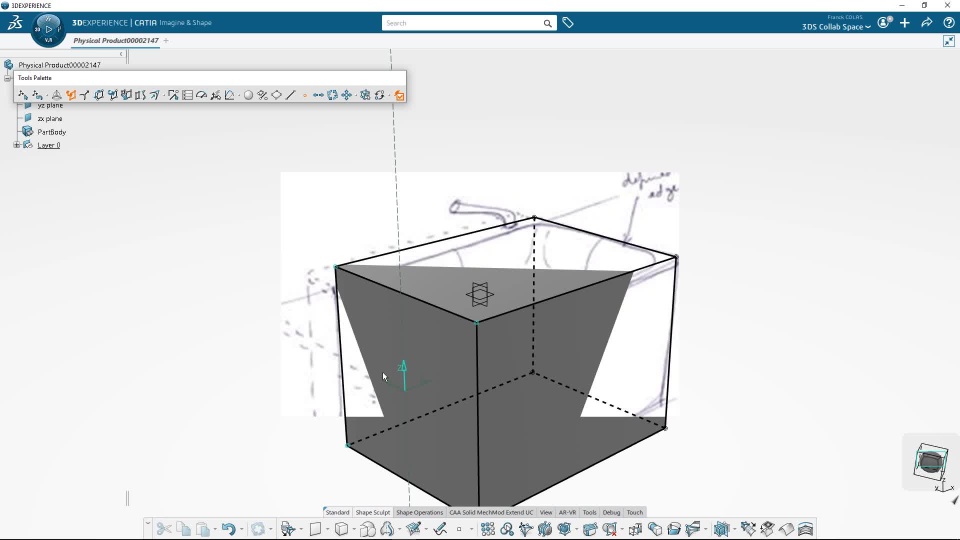Select Physical Product00002147 root tree node
Viewport: 960px width, 540px height.
[59, 65]
